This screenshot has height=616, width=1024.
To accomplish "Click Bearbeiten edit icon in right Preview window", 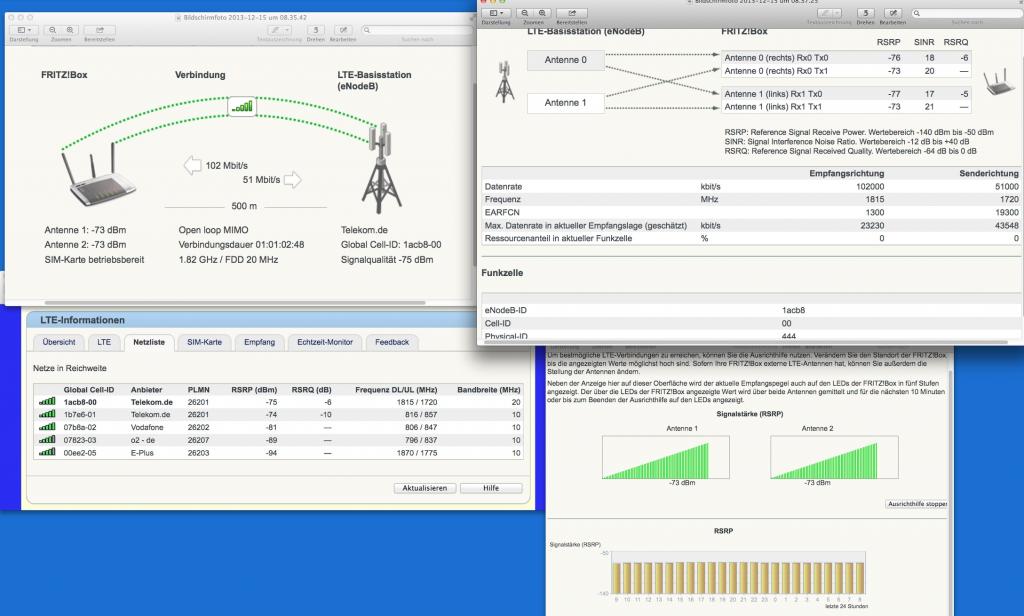I will [893, 13].
